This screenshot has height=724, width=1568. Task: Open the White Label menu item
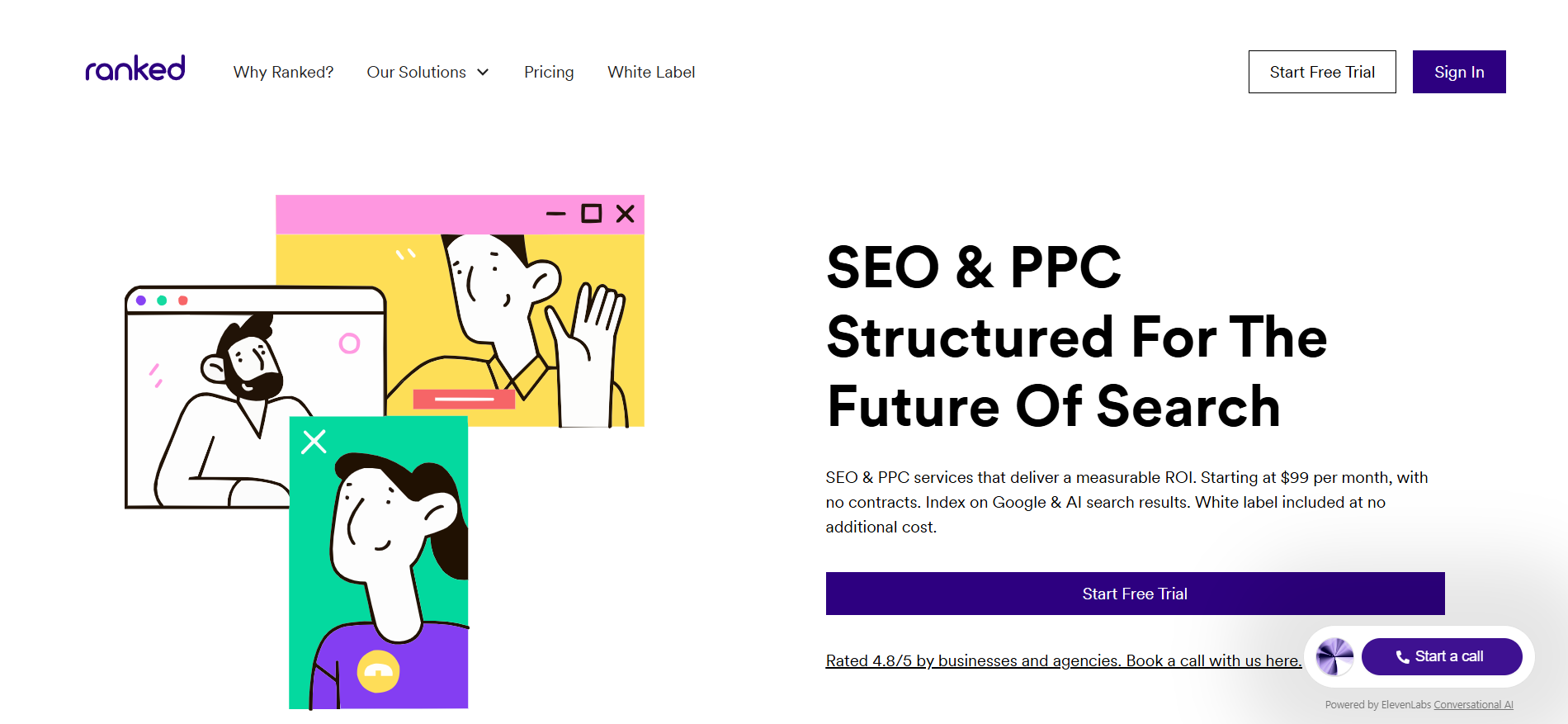[651, 73]
